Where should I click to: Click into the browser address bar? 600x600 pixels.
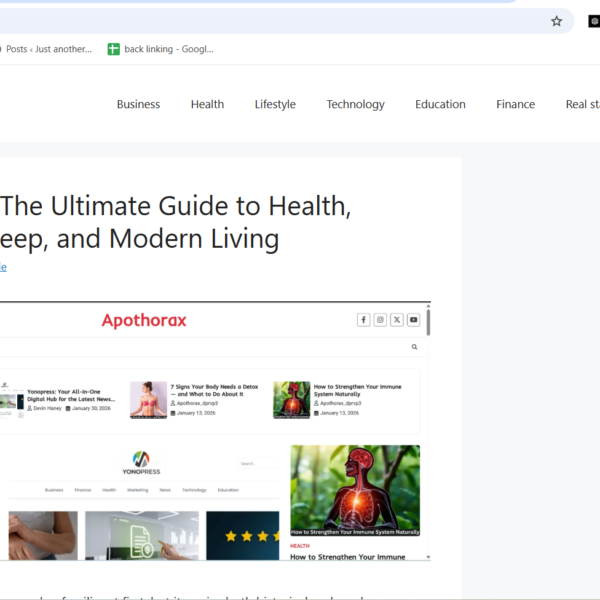[270, 21]
